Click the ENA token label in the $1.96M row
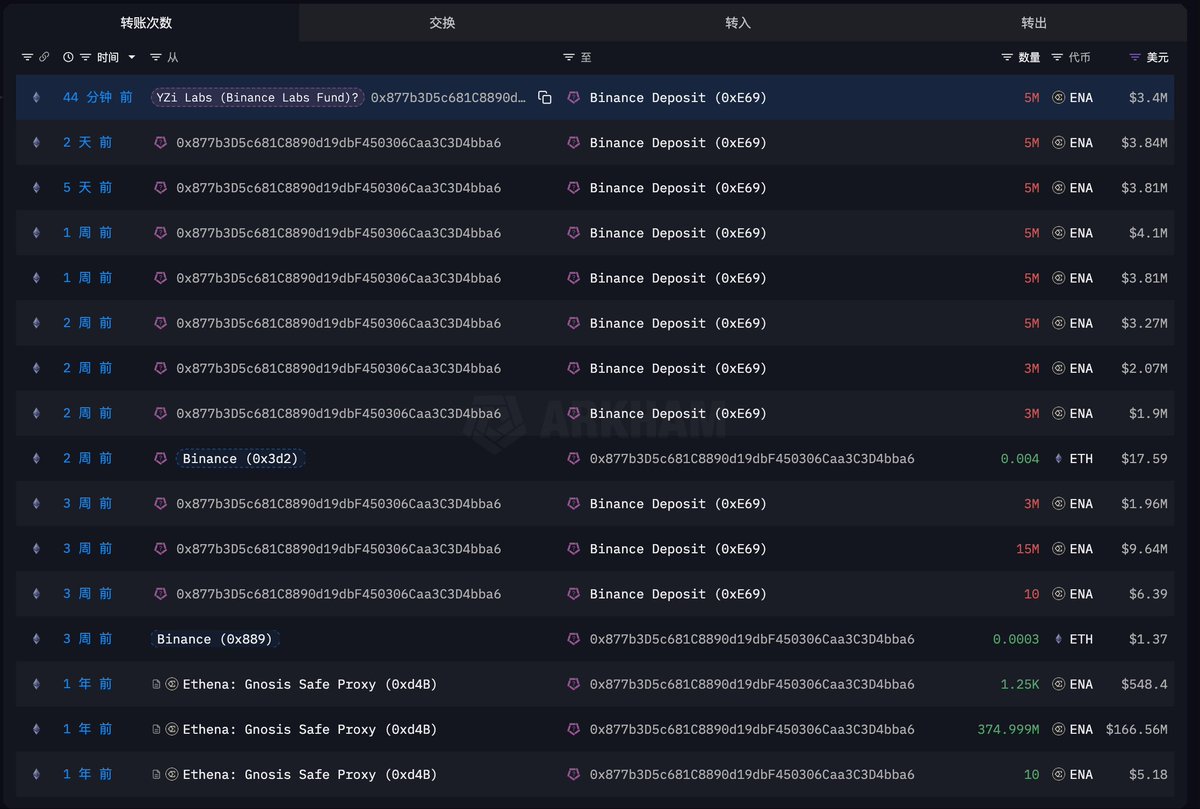Viewport: 1200px width, 809px height. coord(1081,504)
